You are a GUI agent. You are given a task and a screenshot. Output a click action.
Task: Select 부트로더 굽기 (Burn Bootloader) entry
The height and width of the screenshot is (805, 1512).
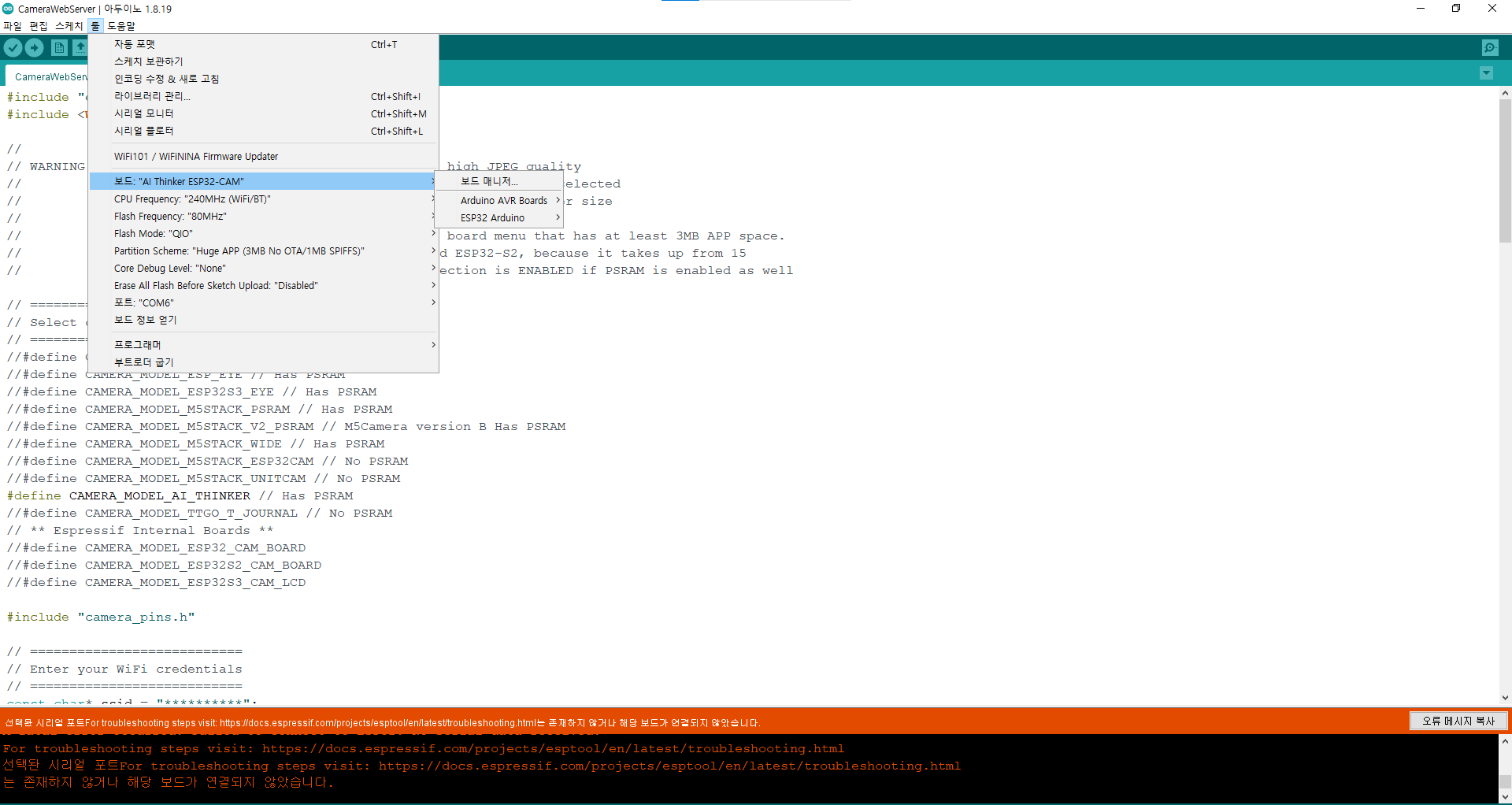(143, 362)
